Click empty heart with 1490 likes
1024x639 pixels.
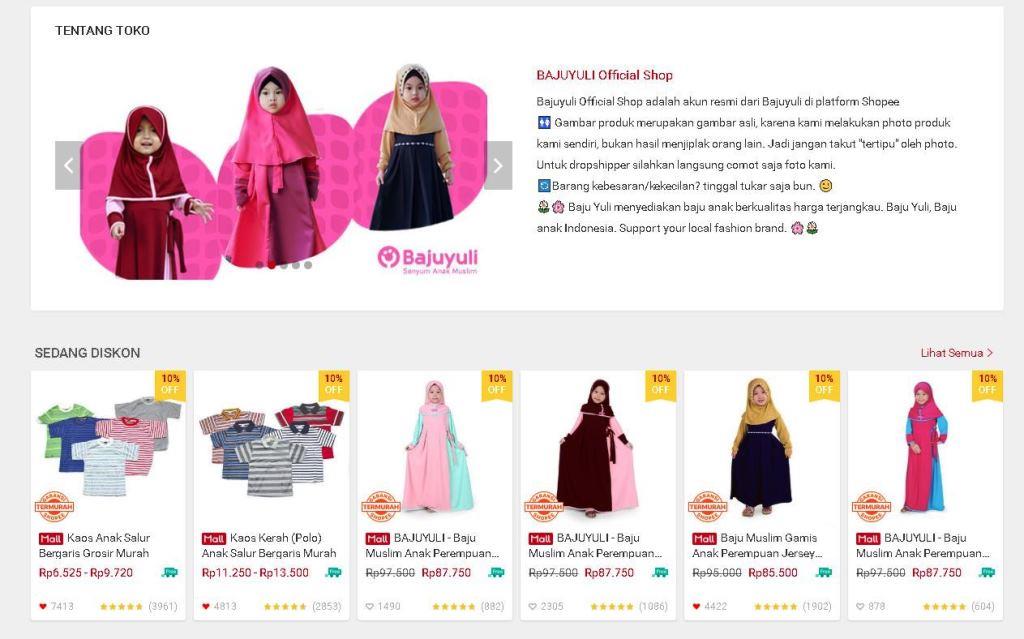pyautogui.click(x=370, y=606)
